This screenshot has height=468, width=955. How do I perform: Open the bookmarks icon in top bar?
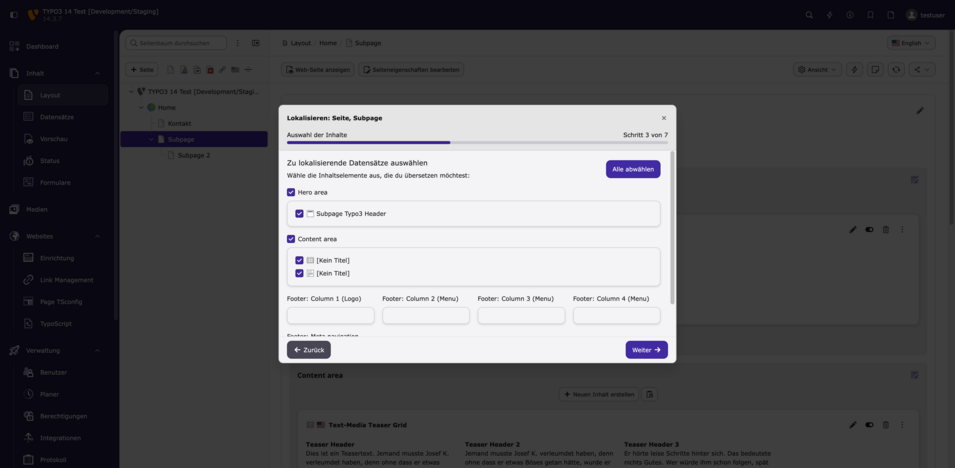[870, 15]
